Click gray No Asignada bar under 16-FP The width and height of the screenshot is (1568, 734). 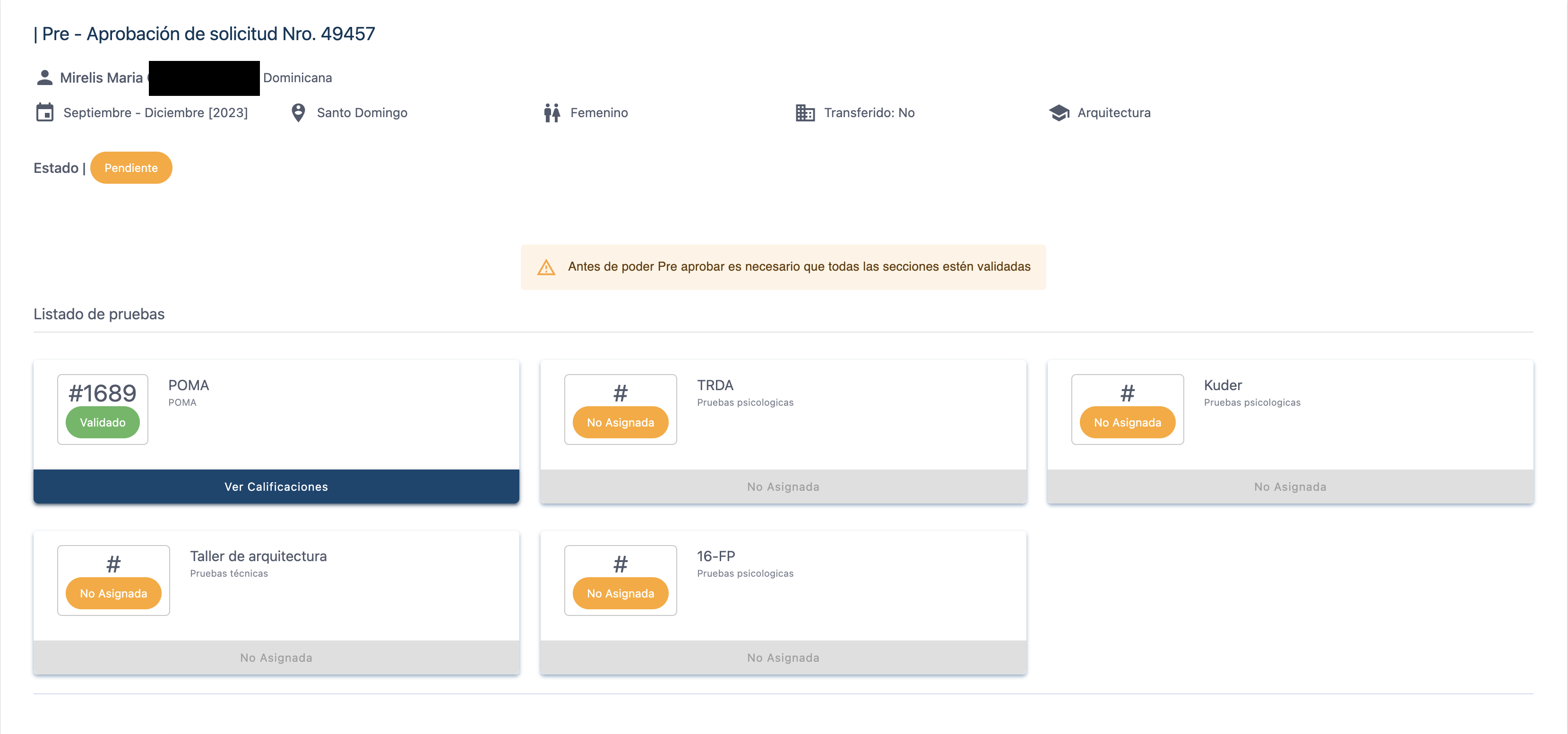[783, 657]
